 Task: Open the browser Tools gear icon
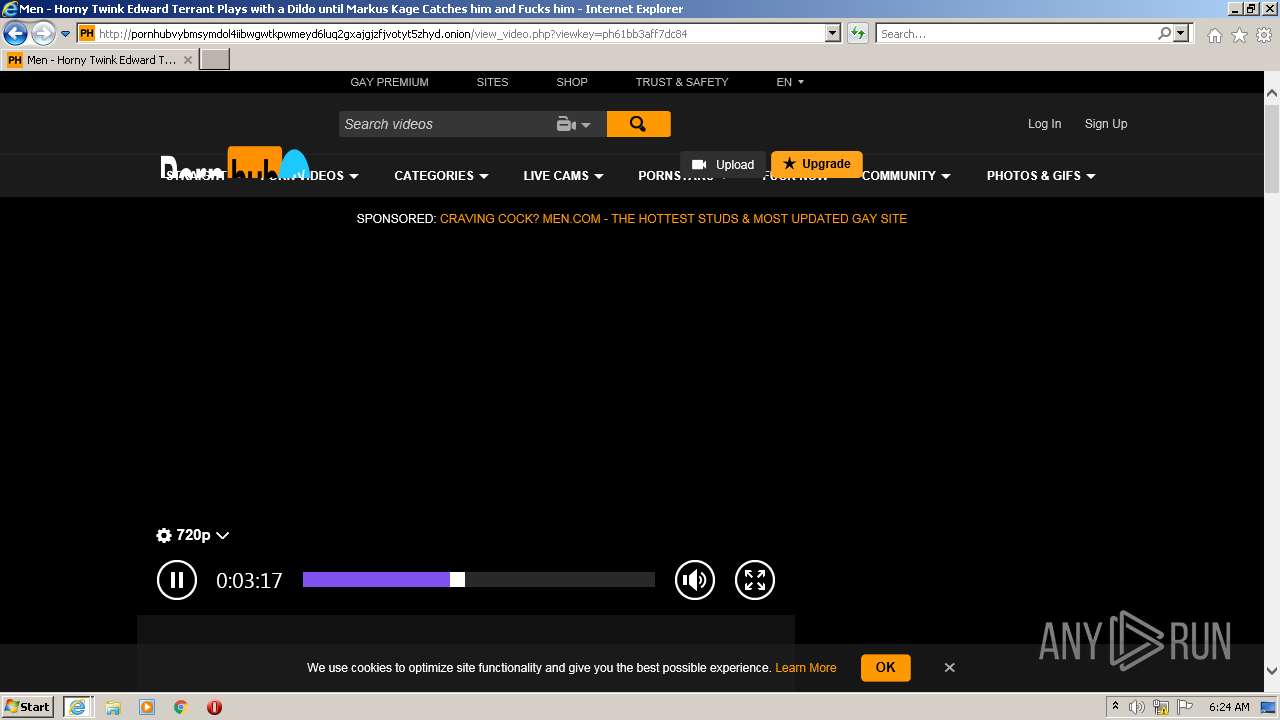tap(1264, 35)
